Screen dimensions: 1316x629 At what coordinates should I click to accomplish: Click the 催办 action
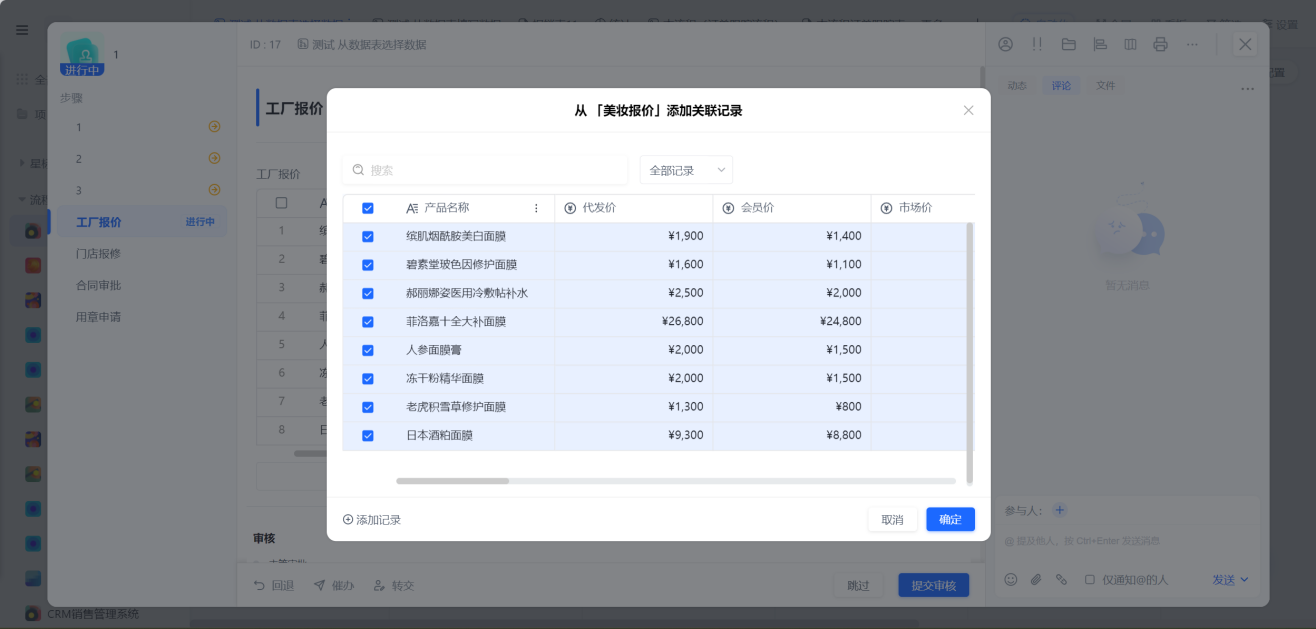(x=334, y=585)
